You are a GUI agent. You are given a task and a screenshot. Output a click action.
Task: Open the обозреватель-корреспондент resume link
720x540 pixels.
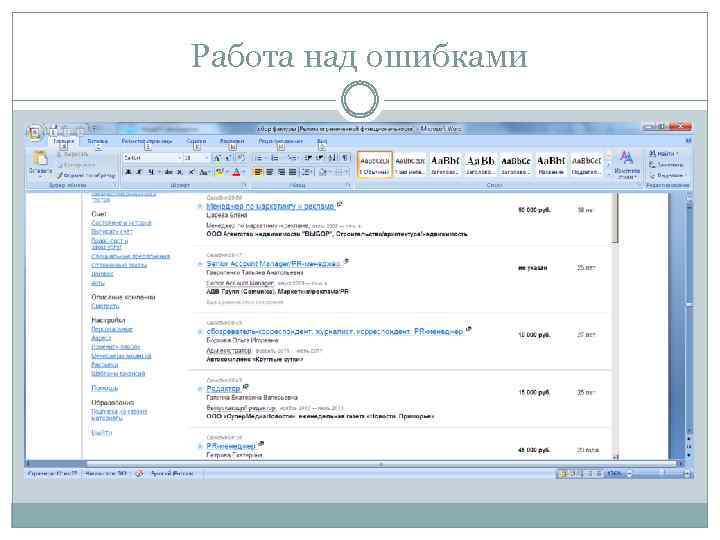click(335, 332)
